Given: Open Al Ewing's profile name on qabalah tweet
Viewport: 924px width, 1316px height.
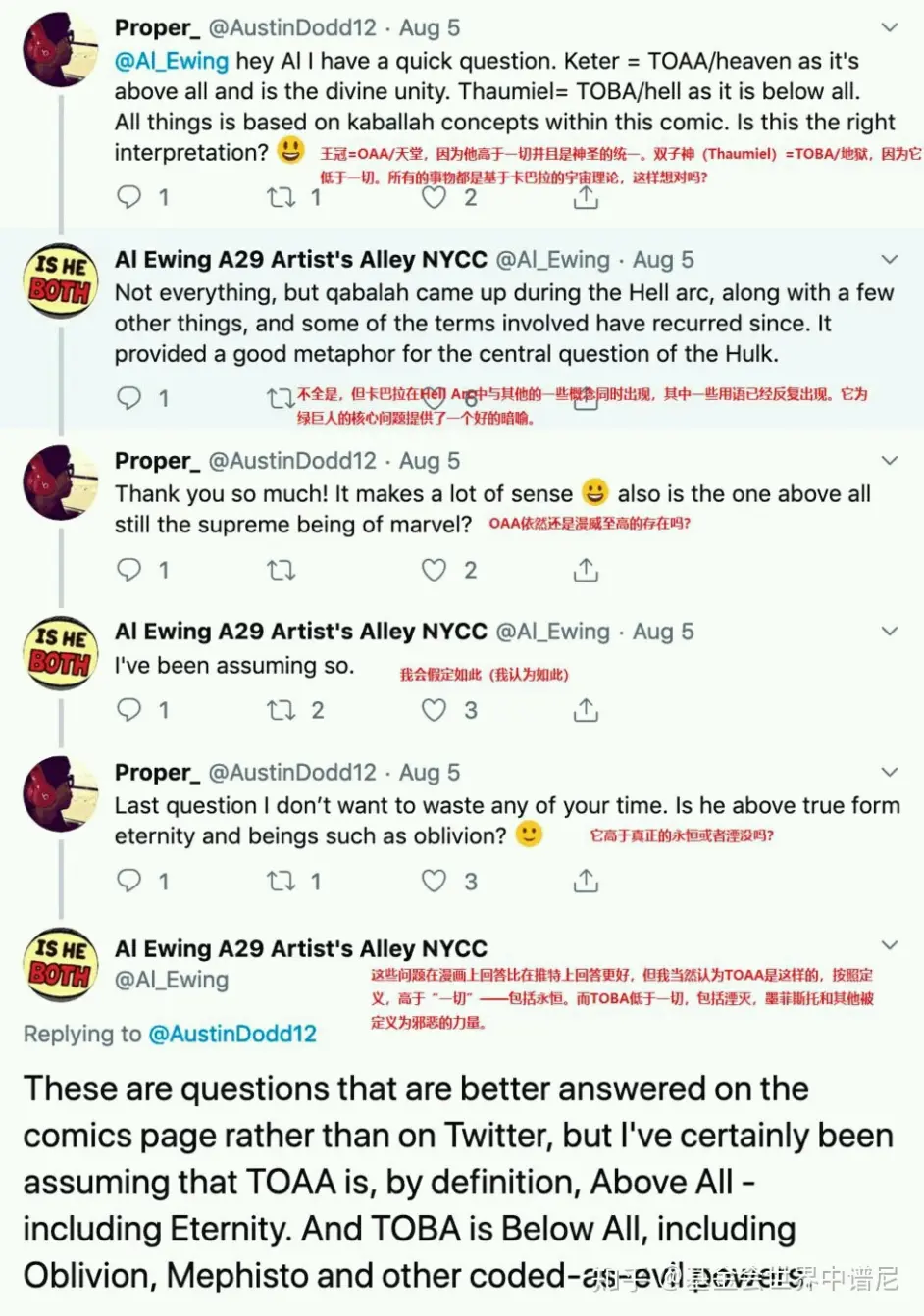Looking at the screenshot, I should point(300,260).
